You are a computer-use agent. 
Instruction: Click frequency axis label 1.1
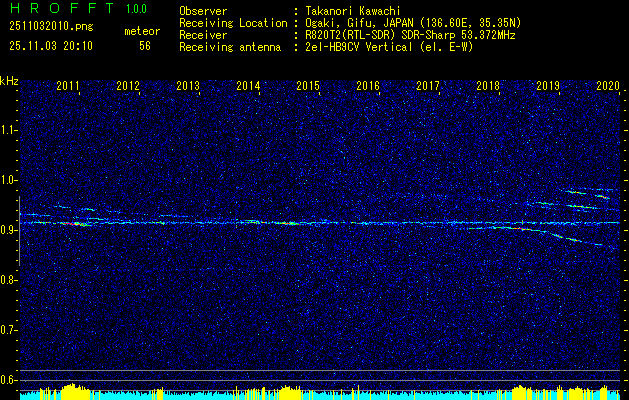tap(9, 130)
